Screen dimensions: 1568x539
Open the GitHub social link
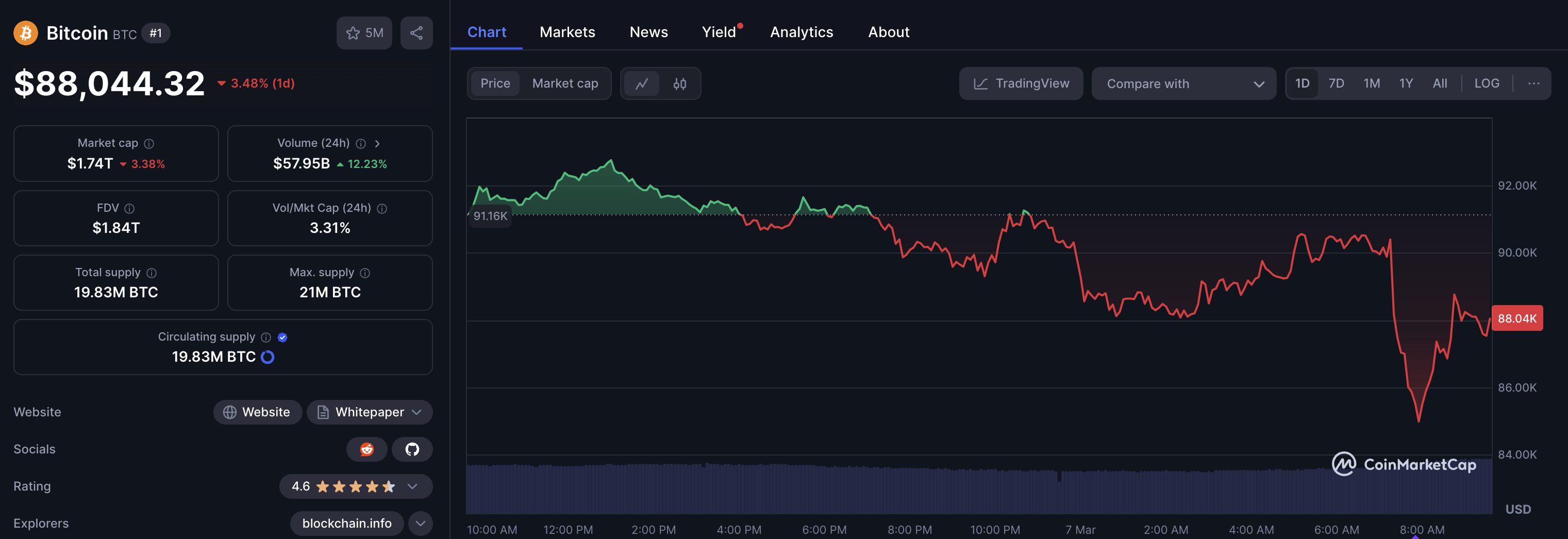412,449
